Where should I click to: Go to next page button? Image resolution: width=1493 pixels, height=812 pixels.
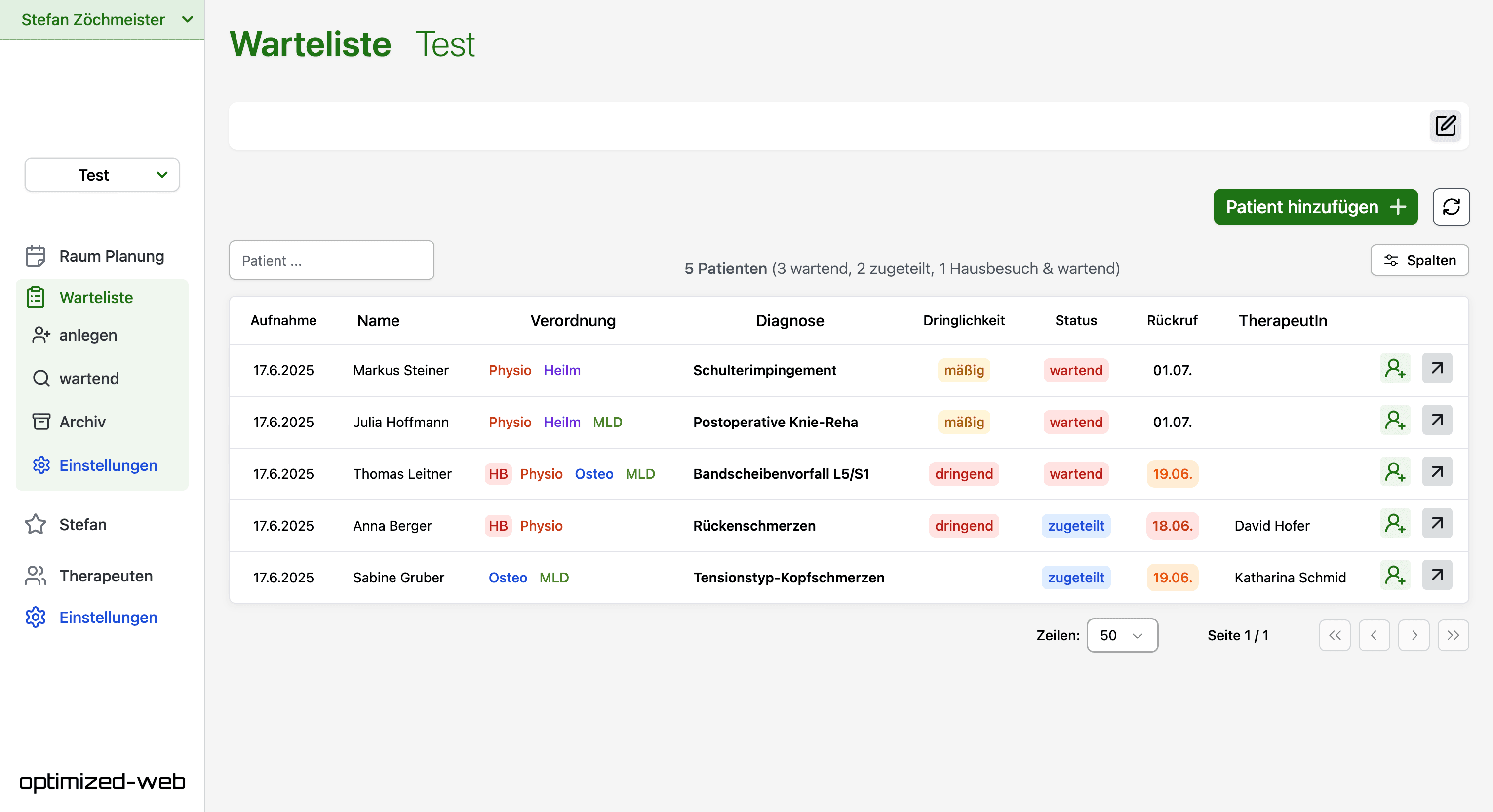(x=1414, y=635)
